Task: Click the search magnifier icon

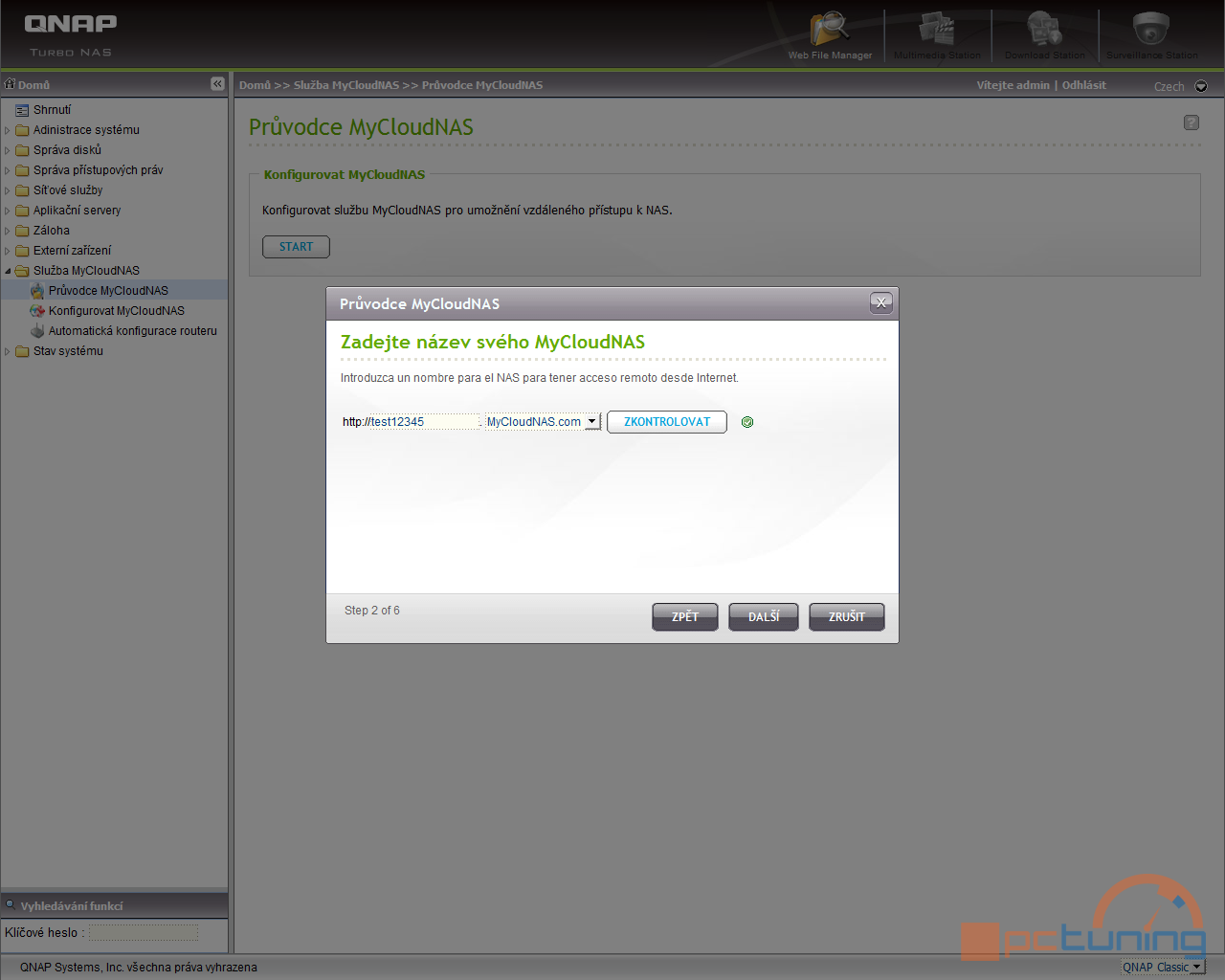Action: (x=11, y=904)
